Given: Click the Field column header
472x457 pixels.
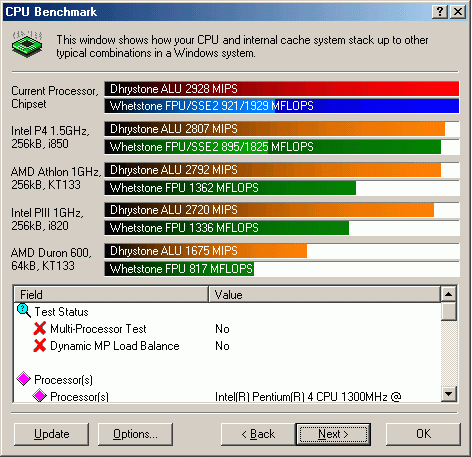Looking at the screenshot, I should pos(111,294).
